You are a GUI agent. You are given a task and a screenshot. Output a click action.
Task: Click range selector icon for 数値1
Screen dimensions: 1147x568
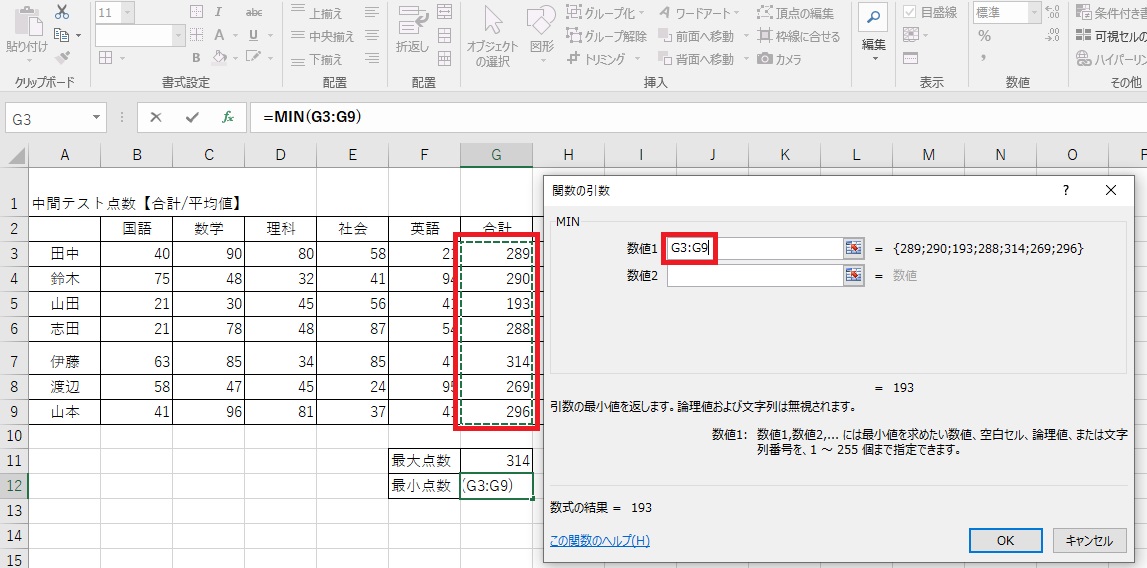[853, 248]
